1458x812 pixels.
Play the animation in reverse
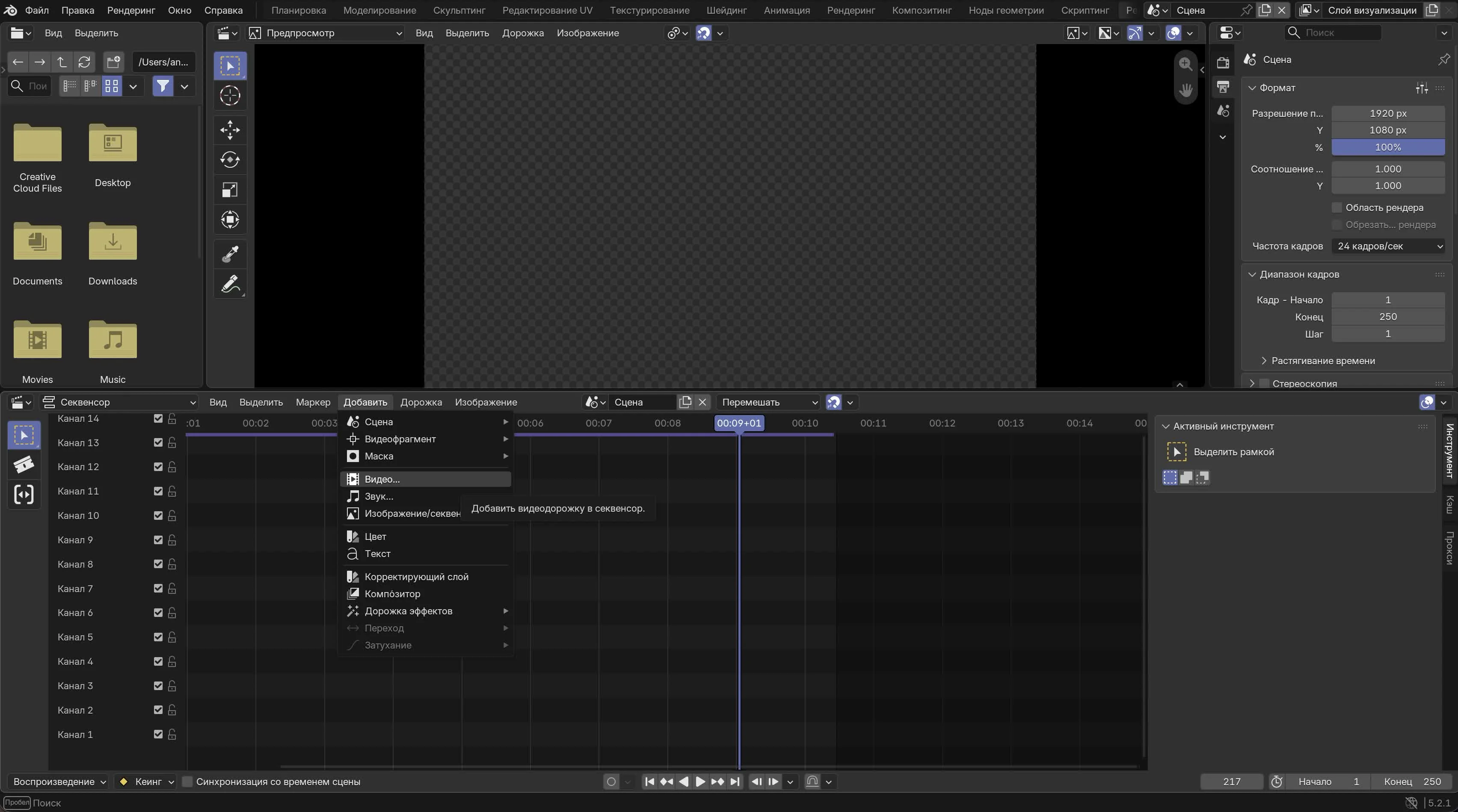click(x=683, y=782)
